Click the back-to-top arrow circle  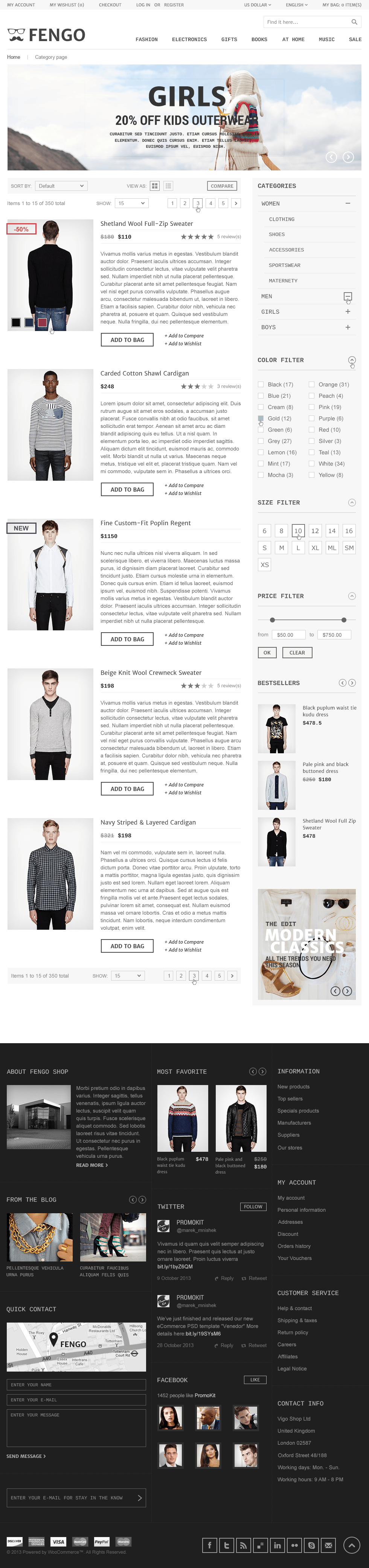pos(352,1545)
